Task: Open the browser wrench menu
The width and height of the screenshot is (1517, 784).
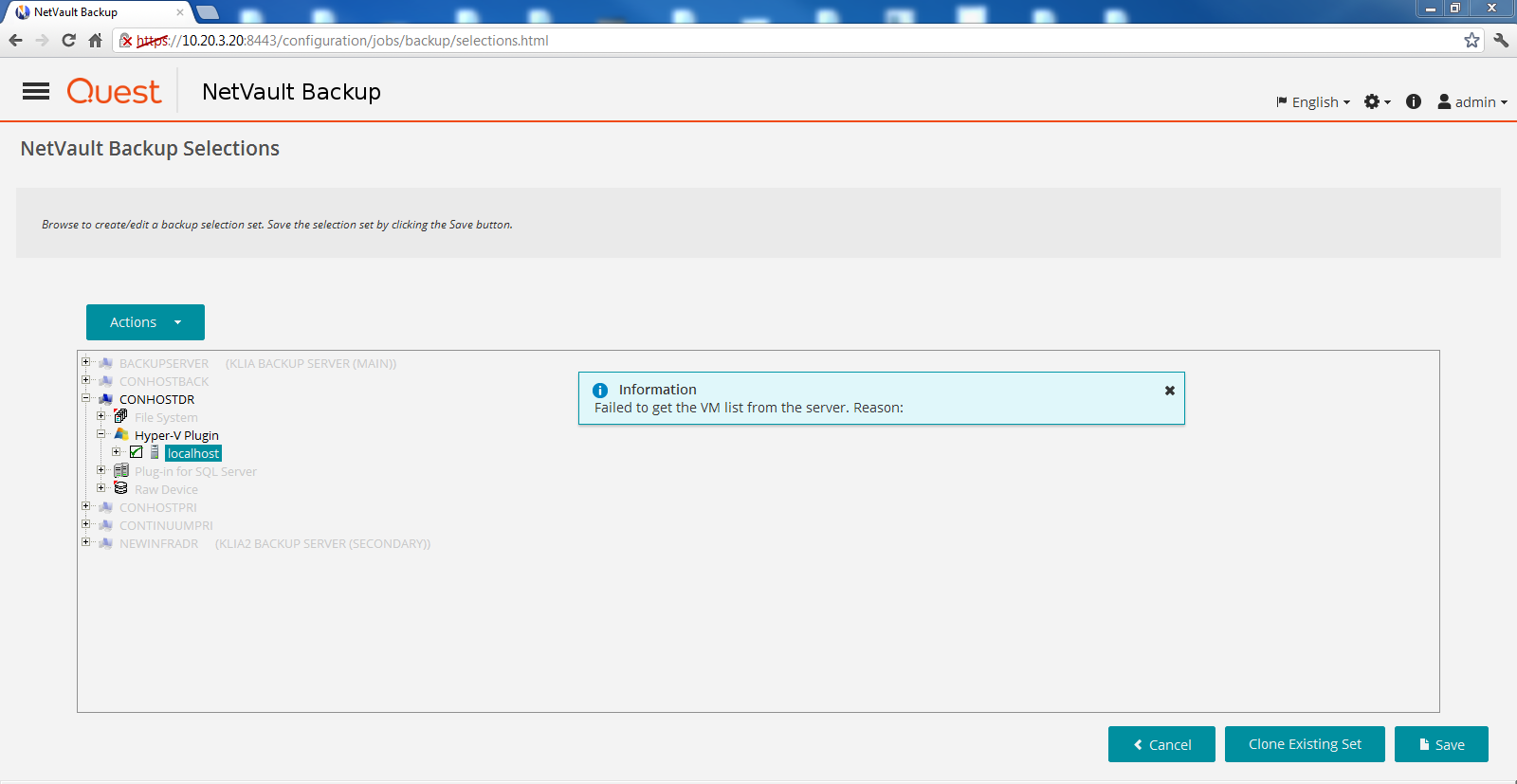Action: [x=1501, y=40]
